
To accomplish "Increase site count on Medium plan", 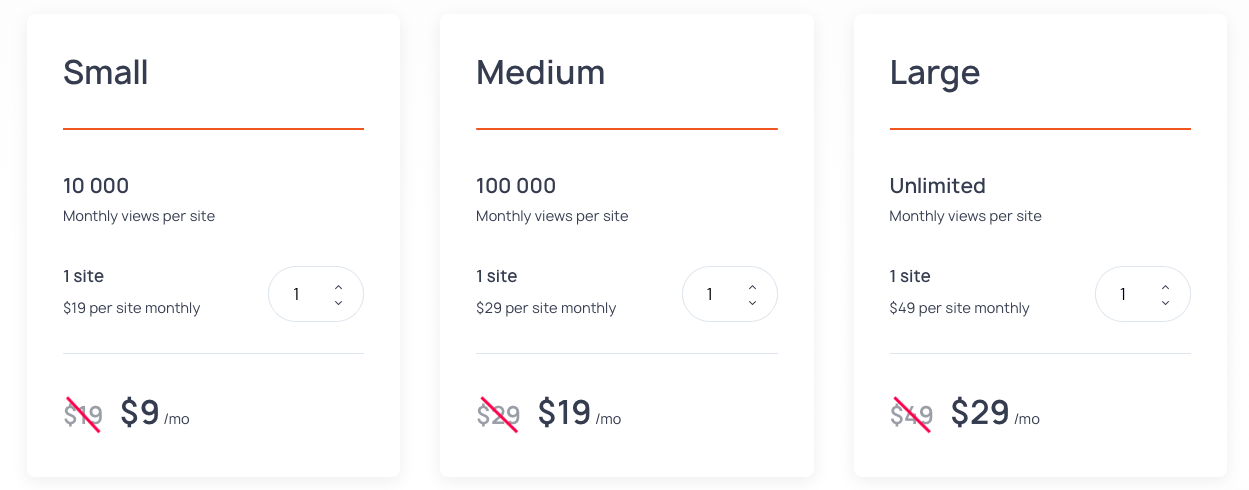I will pos(752,286).
